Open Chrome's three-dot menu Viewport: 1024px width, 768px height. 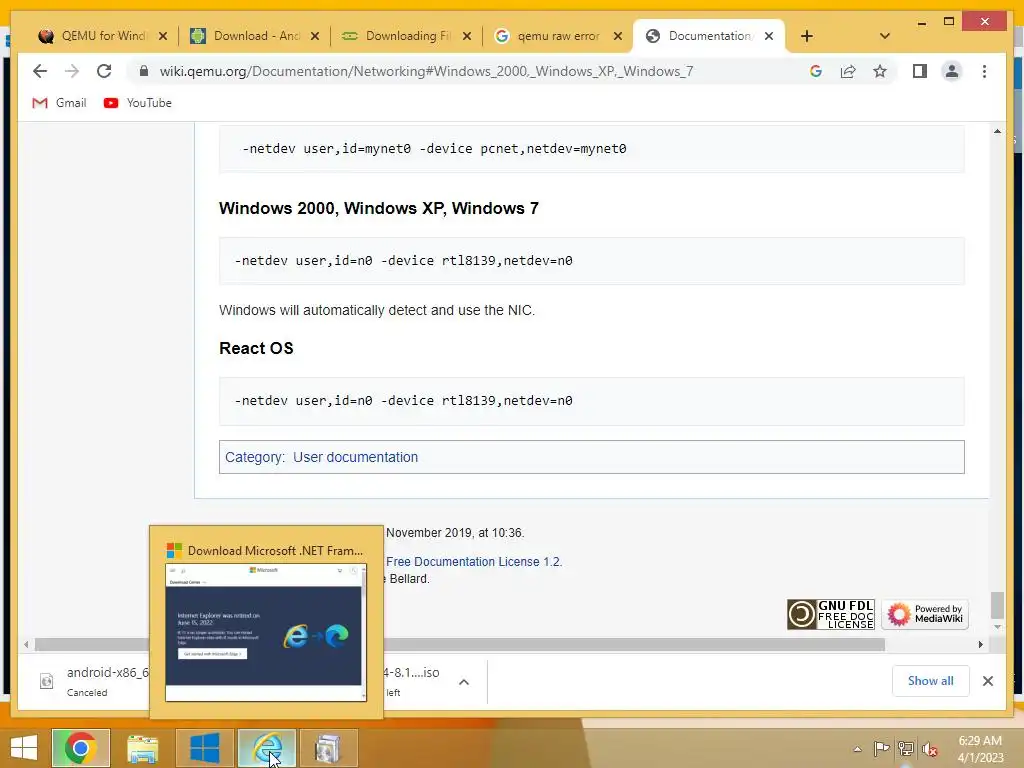click(x=984, y=71)
